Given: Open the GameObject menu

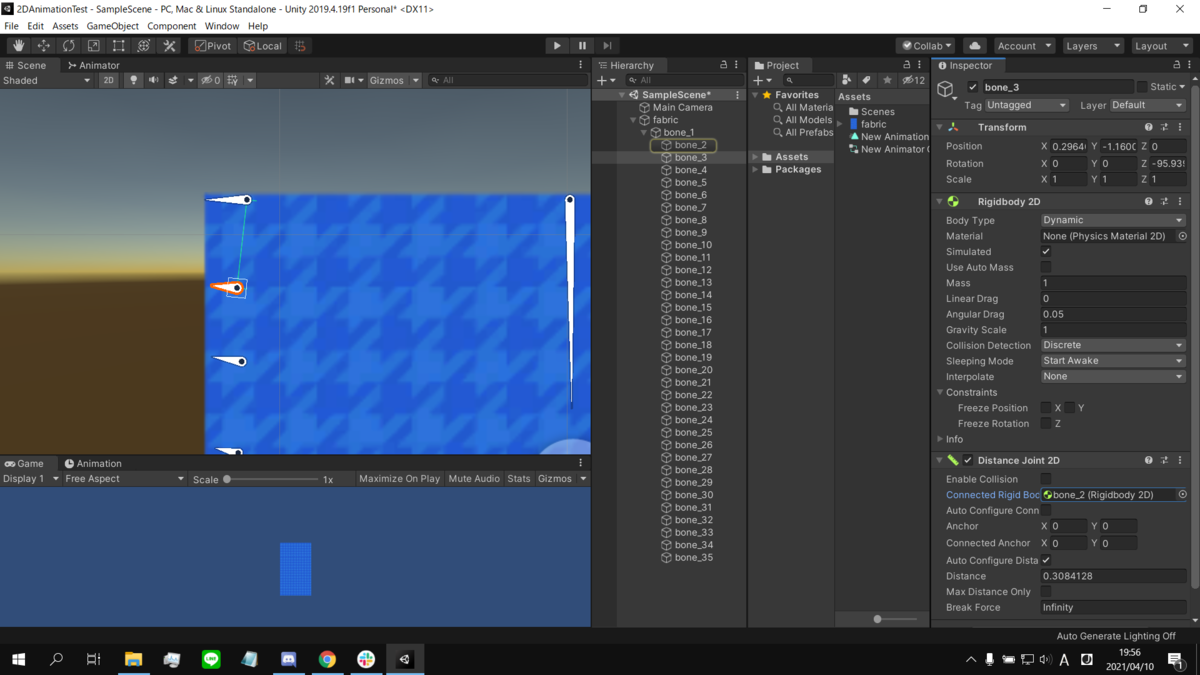Looking at the screenshot, I should point(112,26).
